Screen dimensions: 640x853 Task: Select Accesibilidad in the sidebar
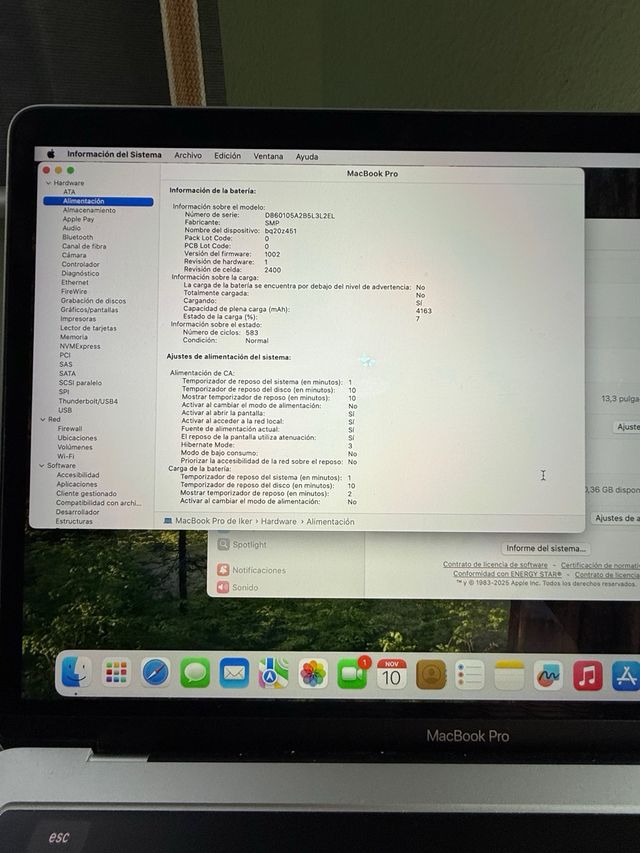pos(78,475)
